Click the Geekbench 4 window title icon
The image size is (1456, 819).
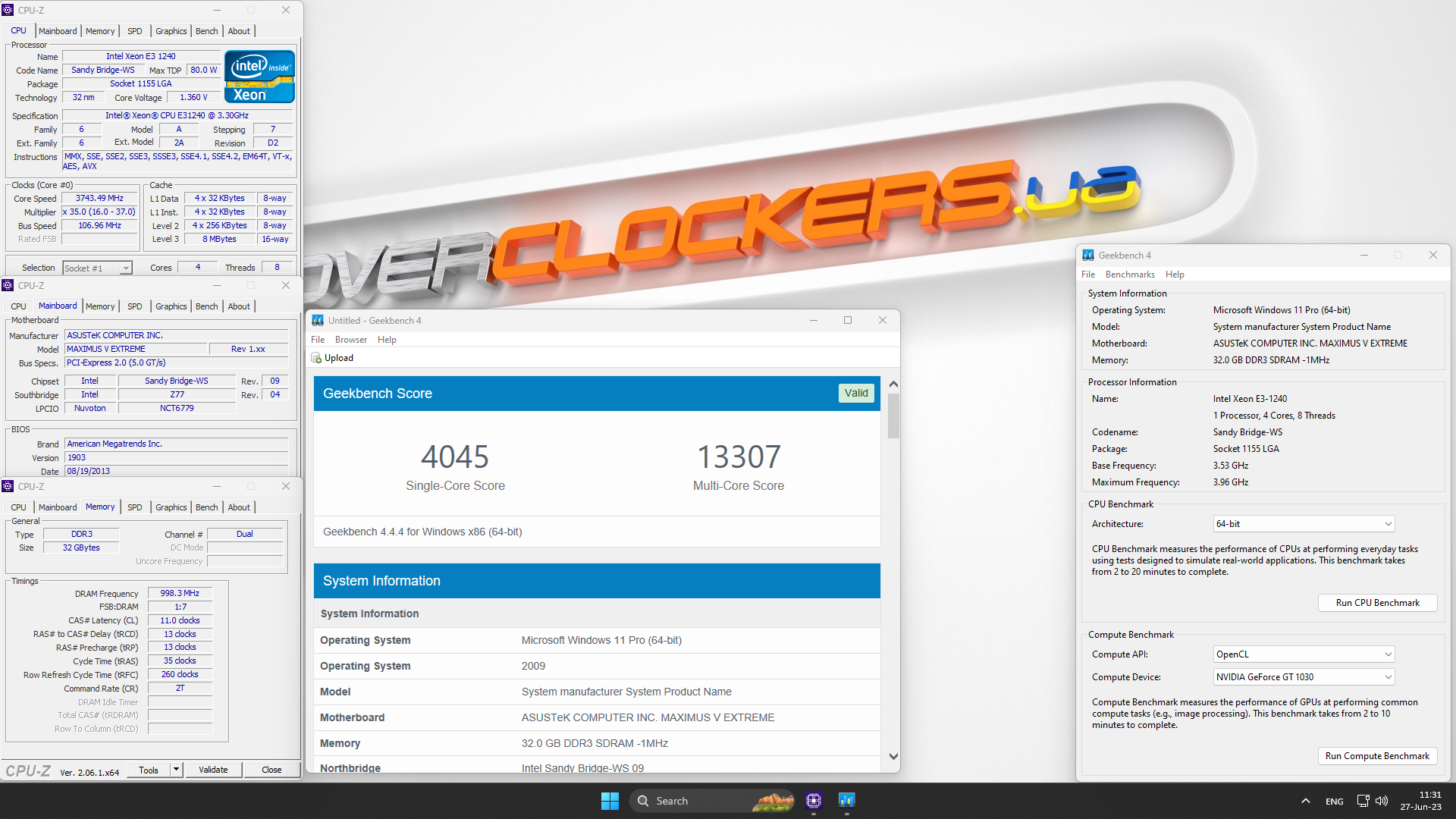point(1088,256)
